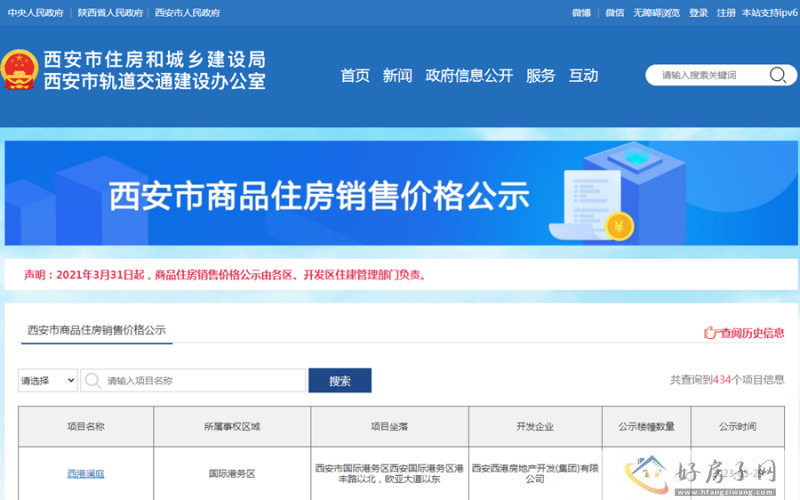The width and height of the screenshot is (800, 500).
Task: Click the 搜索 button
Action: tap(340, 380)
